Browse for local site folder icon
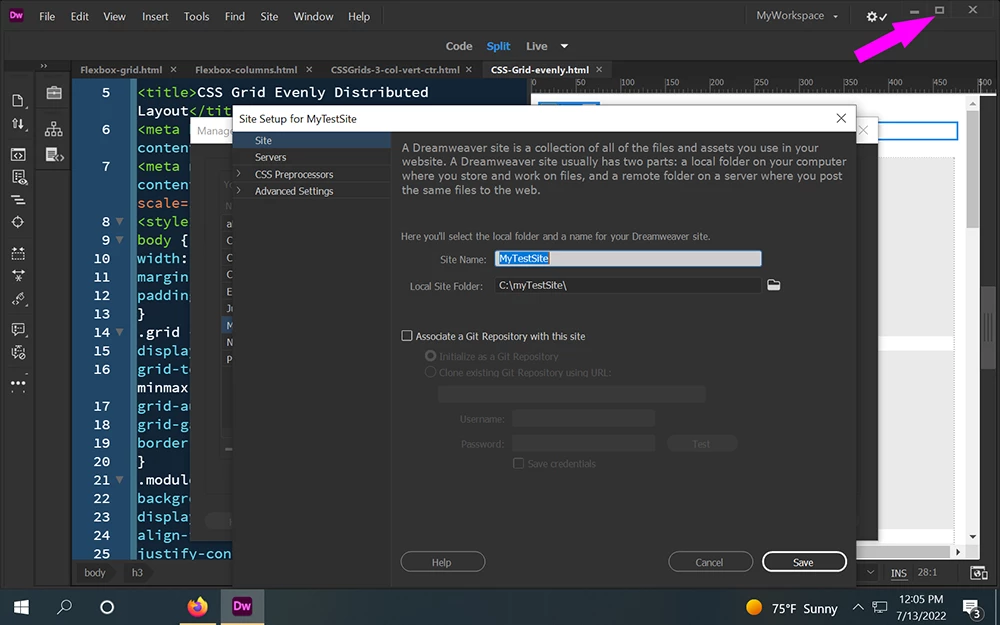The width and height of the screenshot is (1000, 625). [x=774, y=285]
